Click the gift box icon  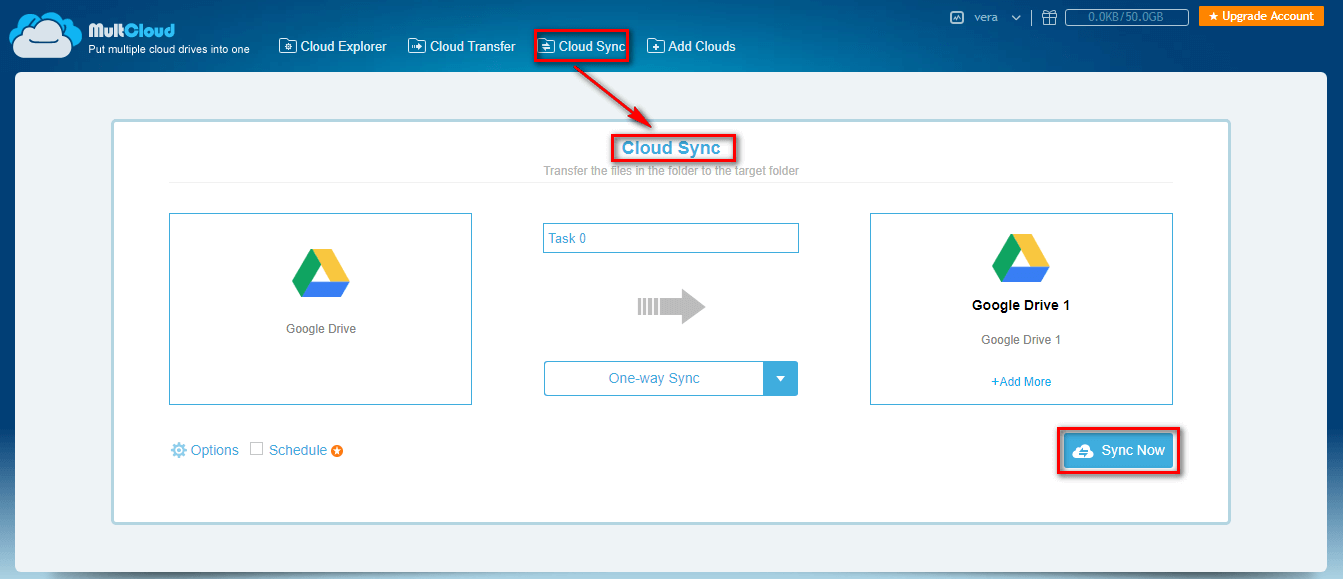(x=1049, y=17)
